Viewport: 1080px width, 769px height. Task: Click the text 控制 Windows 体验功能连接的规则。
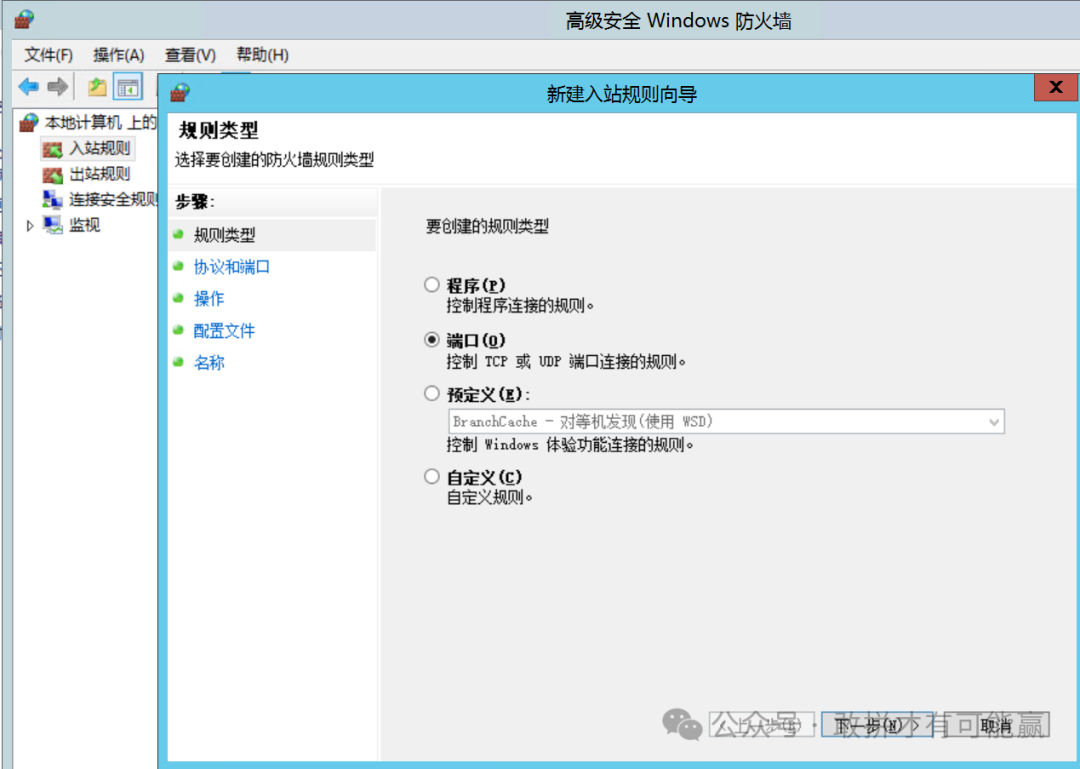coord(570,444)
